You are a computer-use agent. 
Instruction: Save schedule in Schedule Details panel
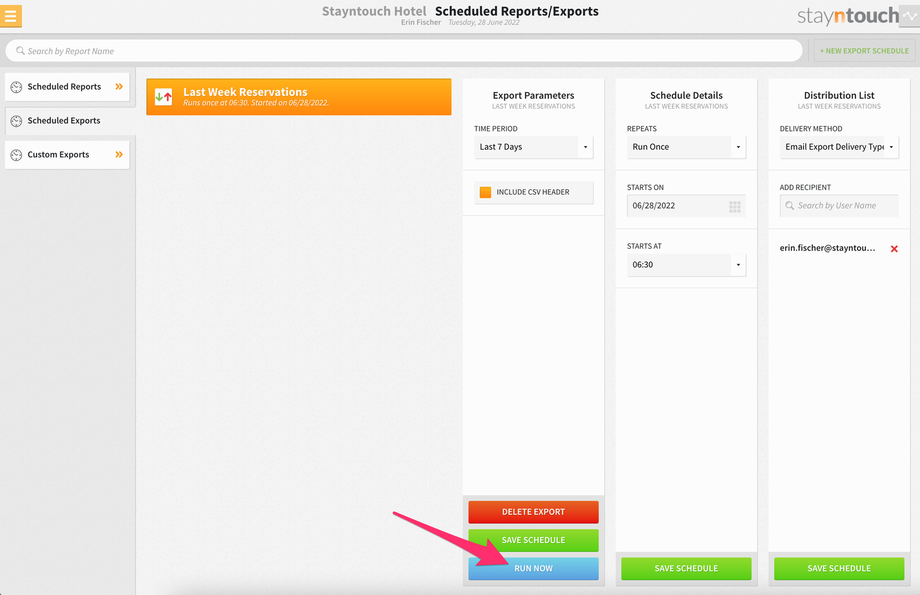pos(686,568)
